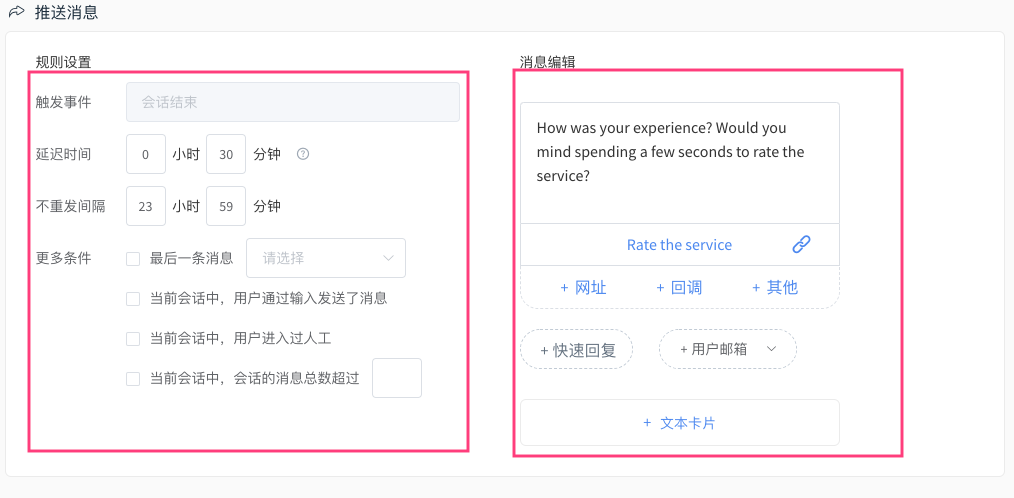Click the 延迟时间 minutes field showing 30
Screen dimensions: 1014x498
click(226, 154)
